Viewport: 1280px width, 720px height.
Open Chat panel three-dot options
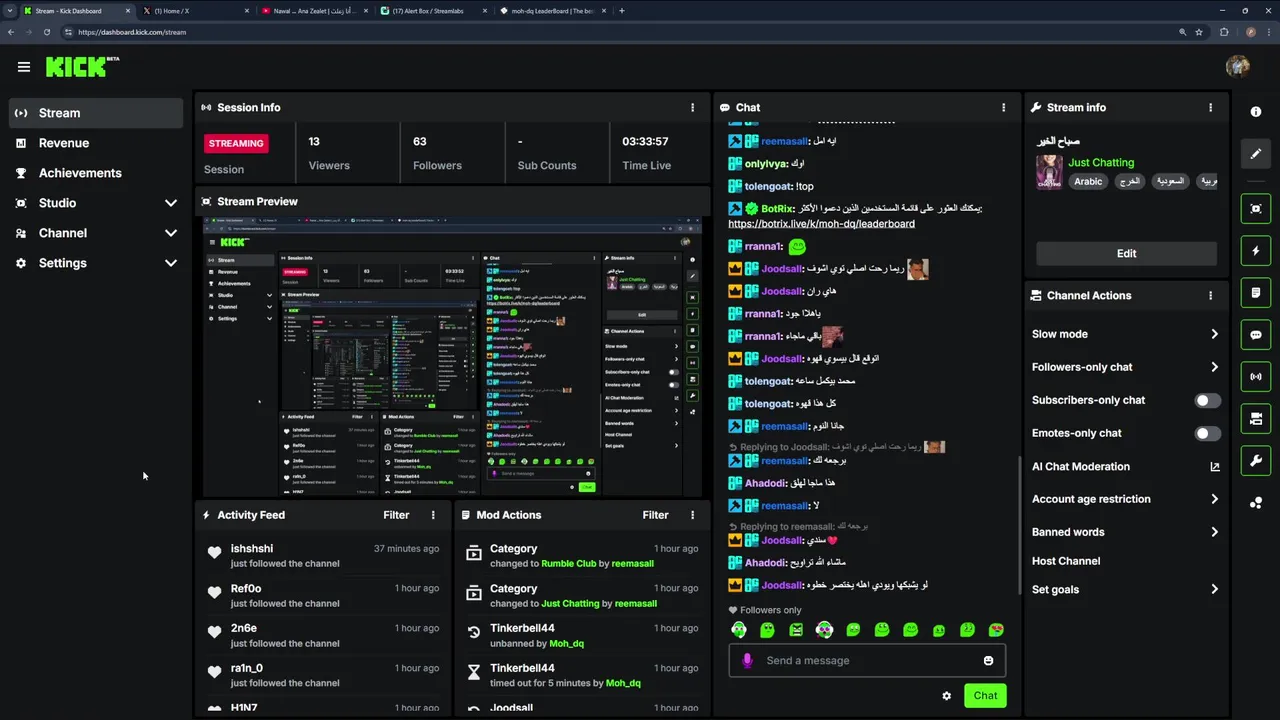1004,107
